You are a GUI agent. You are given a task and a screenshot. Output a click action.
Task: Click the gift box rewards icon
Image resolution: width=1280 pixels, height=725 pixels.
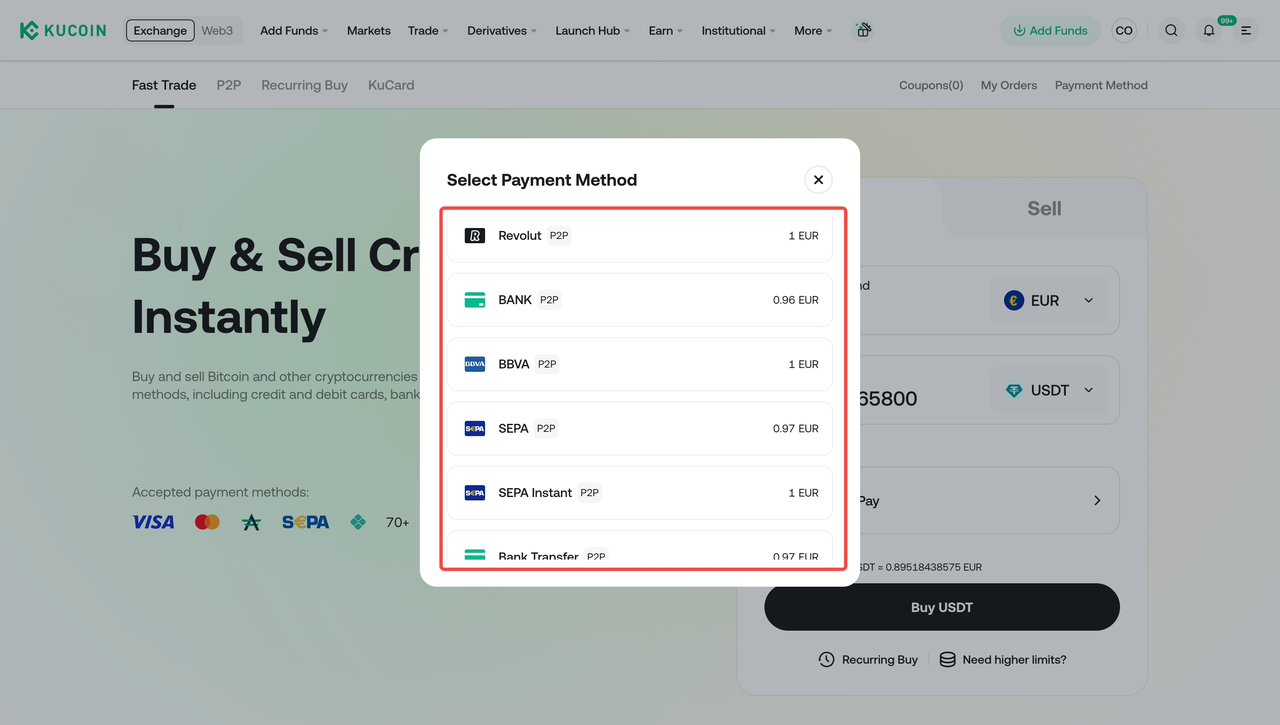[864, 30]
